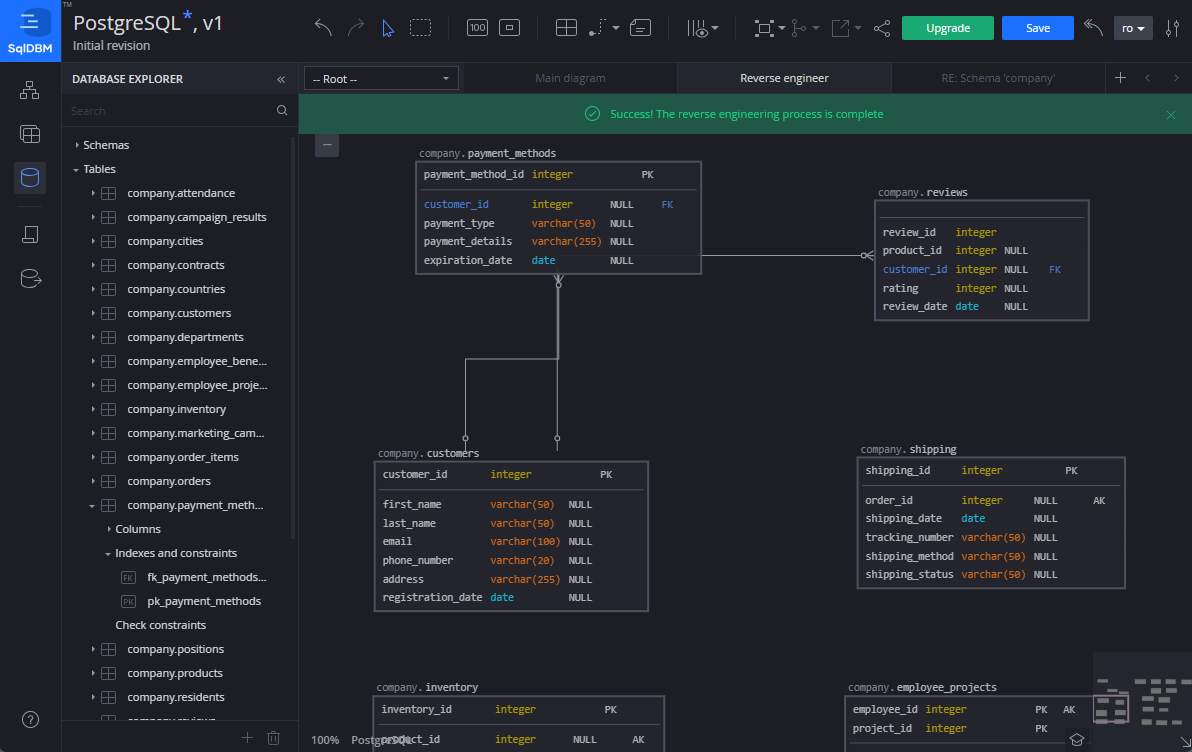Select company.inventory in explorer
Image resolution: width=1192 pixels, height=752 pixels.
point(176,409)
